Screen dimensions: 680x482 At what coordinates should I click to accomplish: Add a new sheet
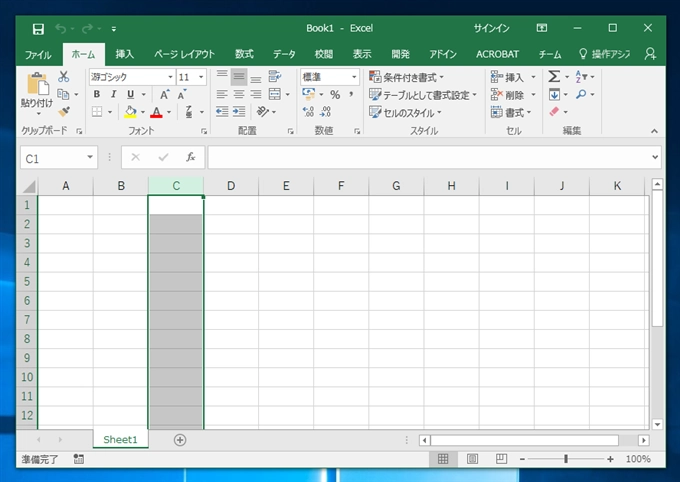[180, 440]
